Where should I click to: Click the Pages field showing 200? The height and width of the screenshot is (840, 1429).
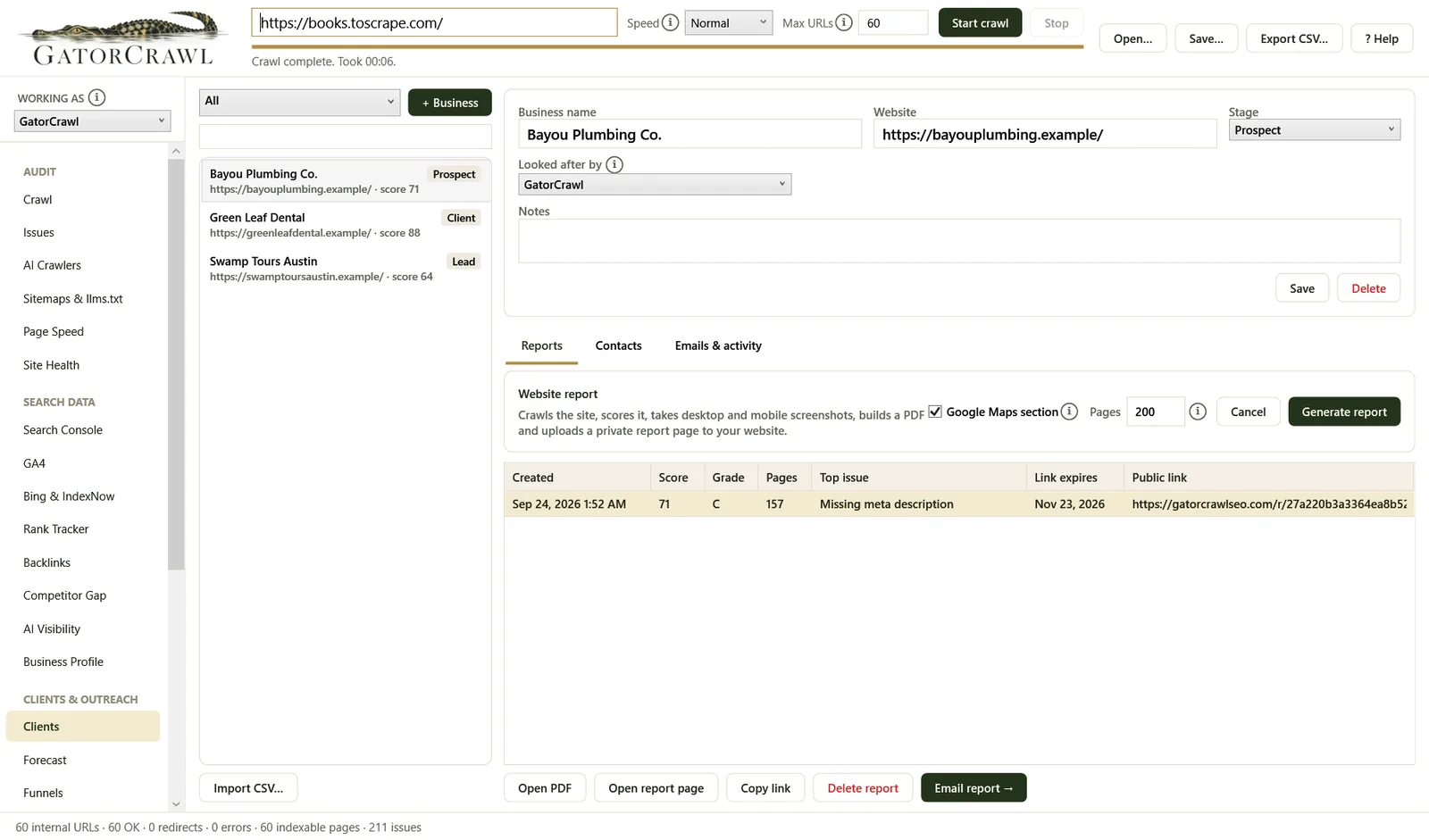click(x=1155, y=412)
